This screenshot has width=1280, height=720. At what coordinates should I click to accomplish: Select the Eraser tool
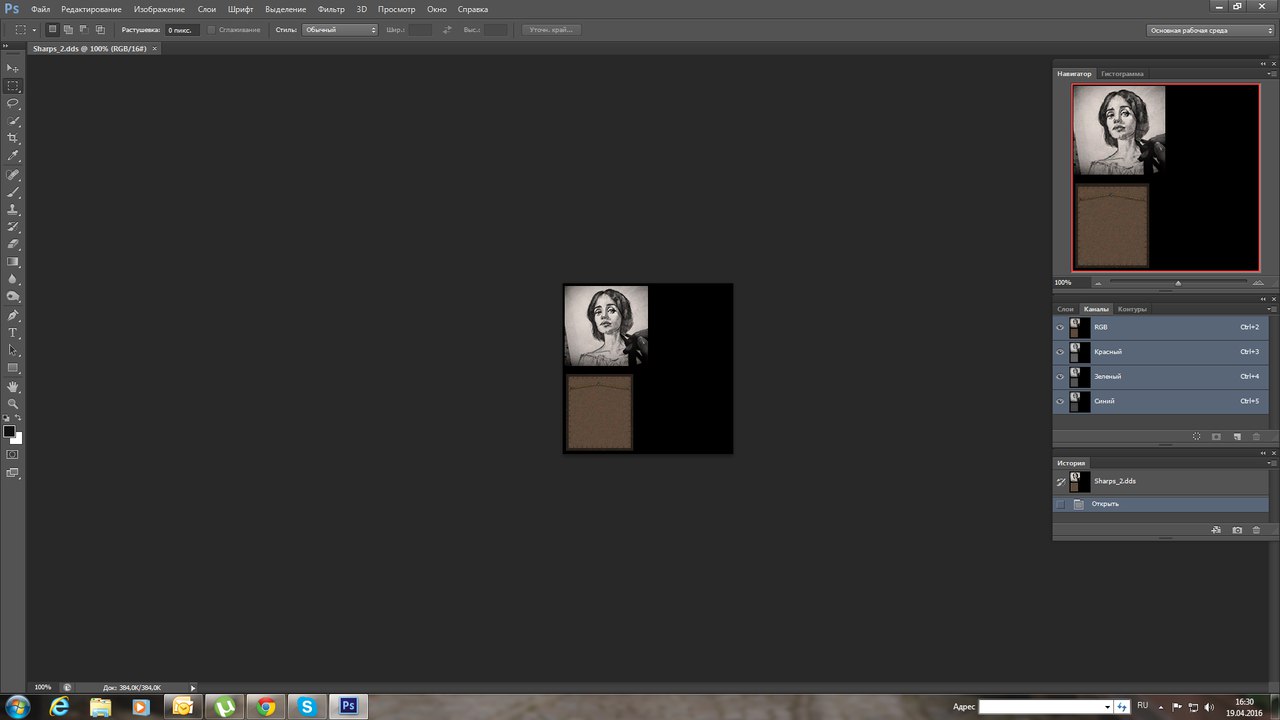click(14, 244)
